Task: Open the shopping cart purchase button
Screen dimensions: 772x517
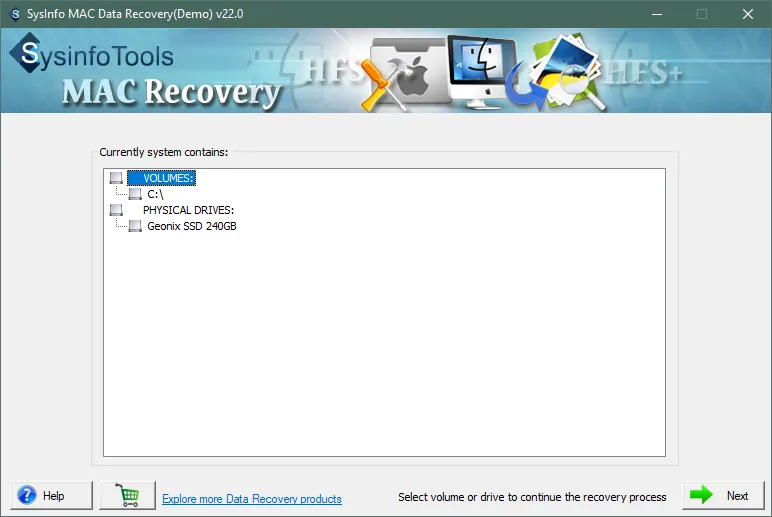Action: point(128,495)
